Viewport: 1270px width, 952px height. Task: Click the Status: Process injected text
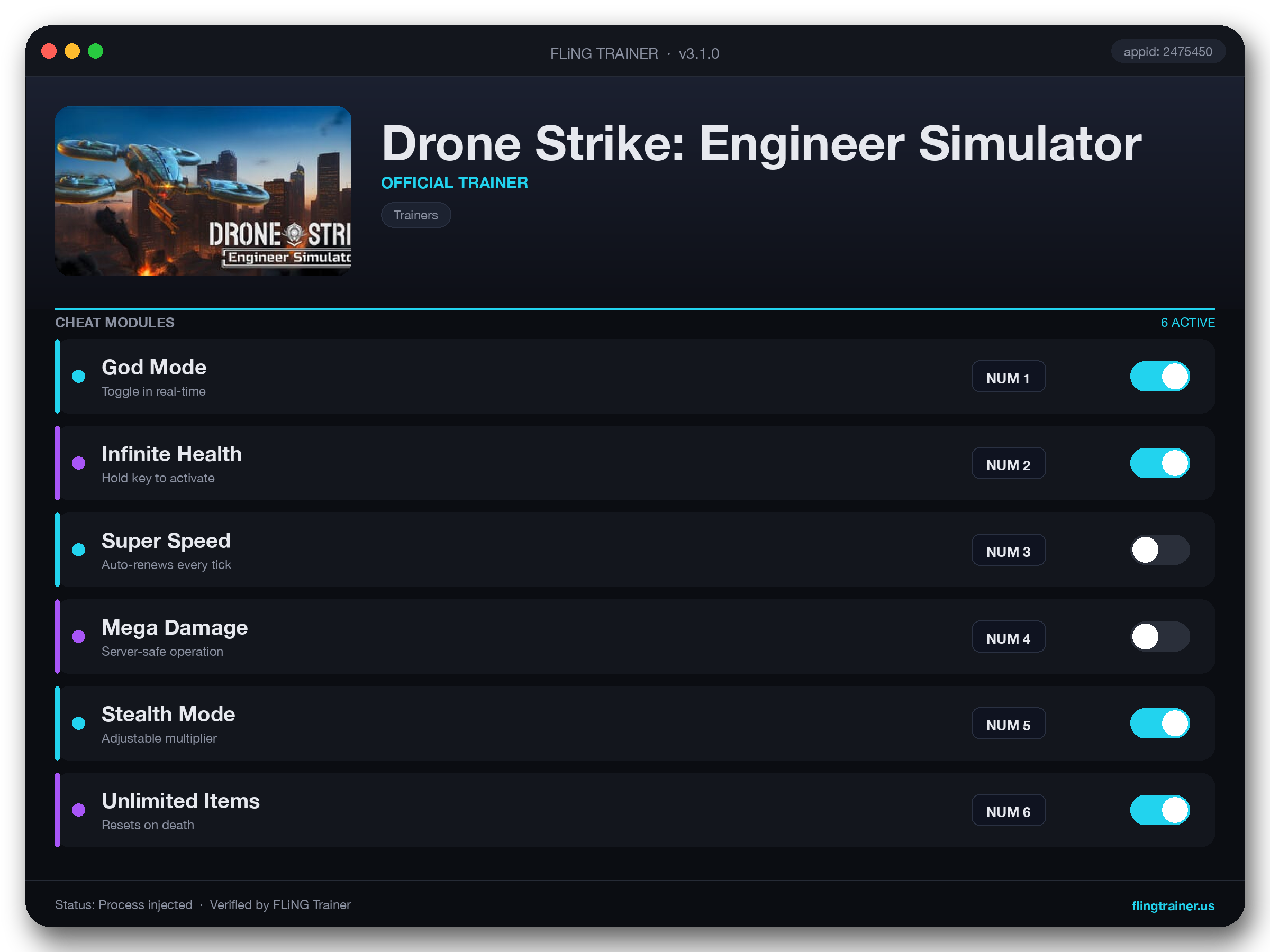[x=123, y=905]
